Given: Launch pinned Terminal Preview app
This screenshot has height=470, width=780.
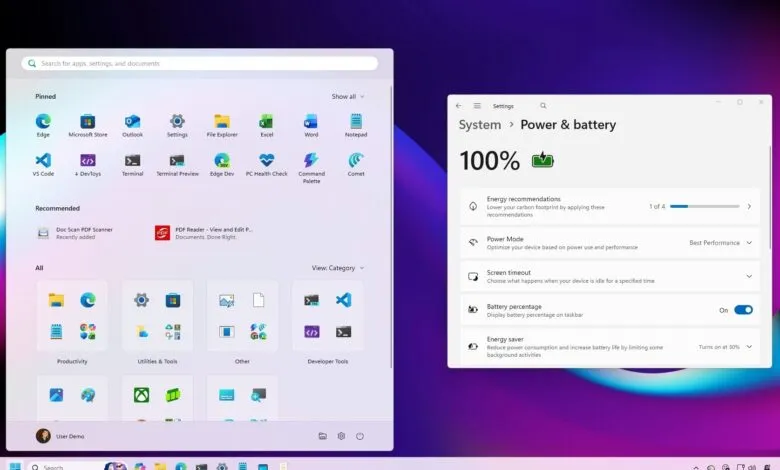Looking at the screenshot, I should 177,165.
